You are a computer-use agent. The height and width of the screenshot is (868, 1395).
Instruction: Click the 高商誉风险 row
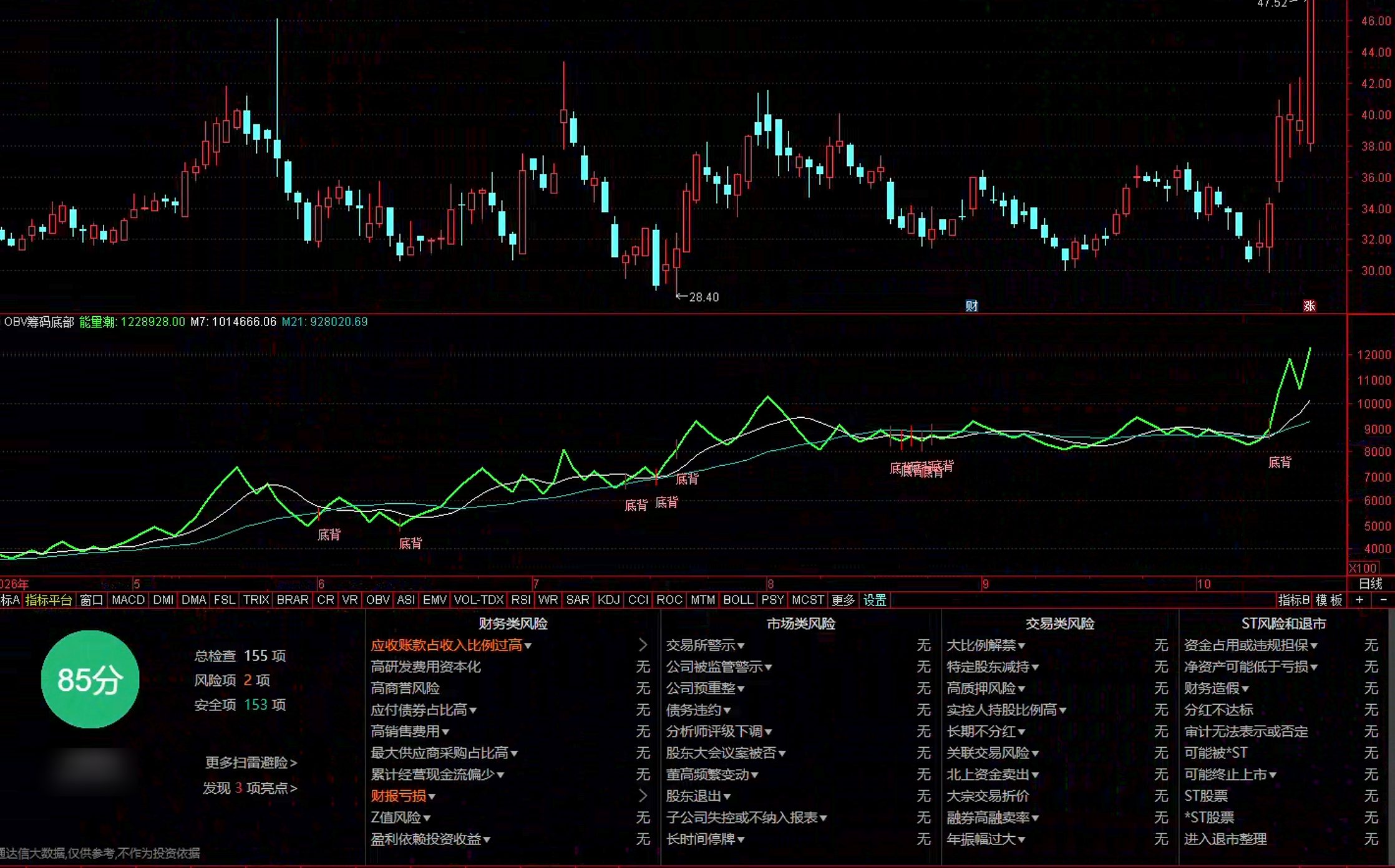point(511,688)
